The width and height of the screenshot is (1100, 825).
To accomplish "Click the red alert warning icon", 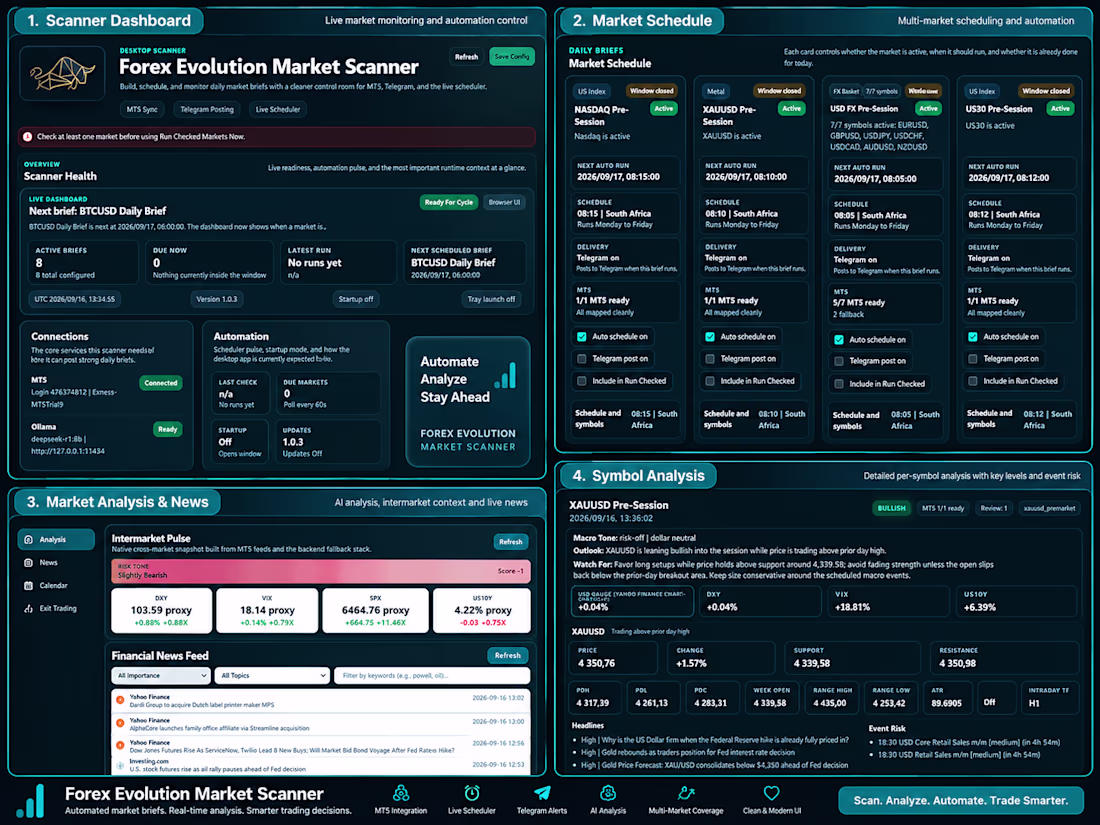I will pos(27,137).
